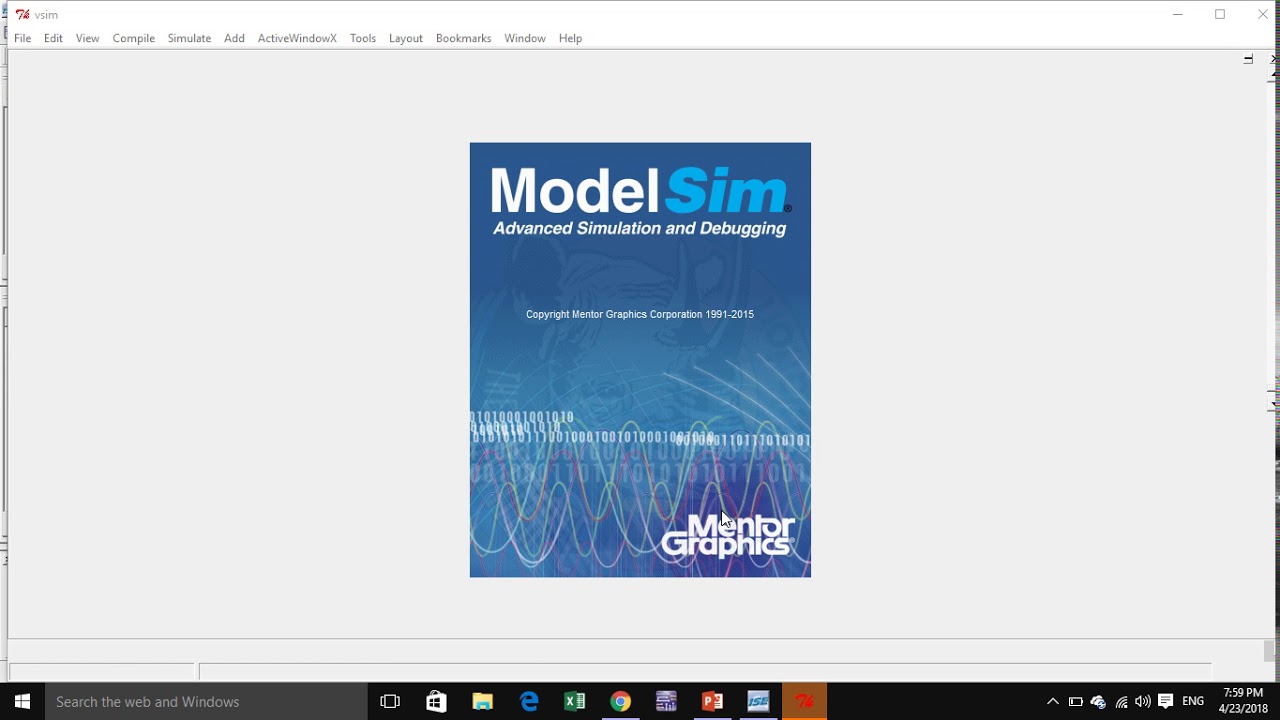Open the purple app icon left of PowerPoint
1280x720 pixels.
[667, 702]
